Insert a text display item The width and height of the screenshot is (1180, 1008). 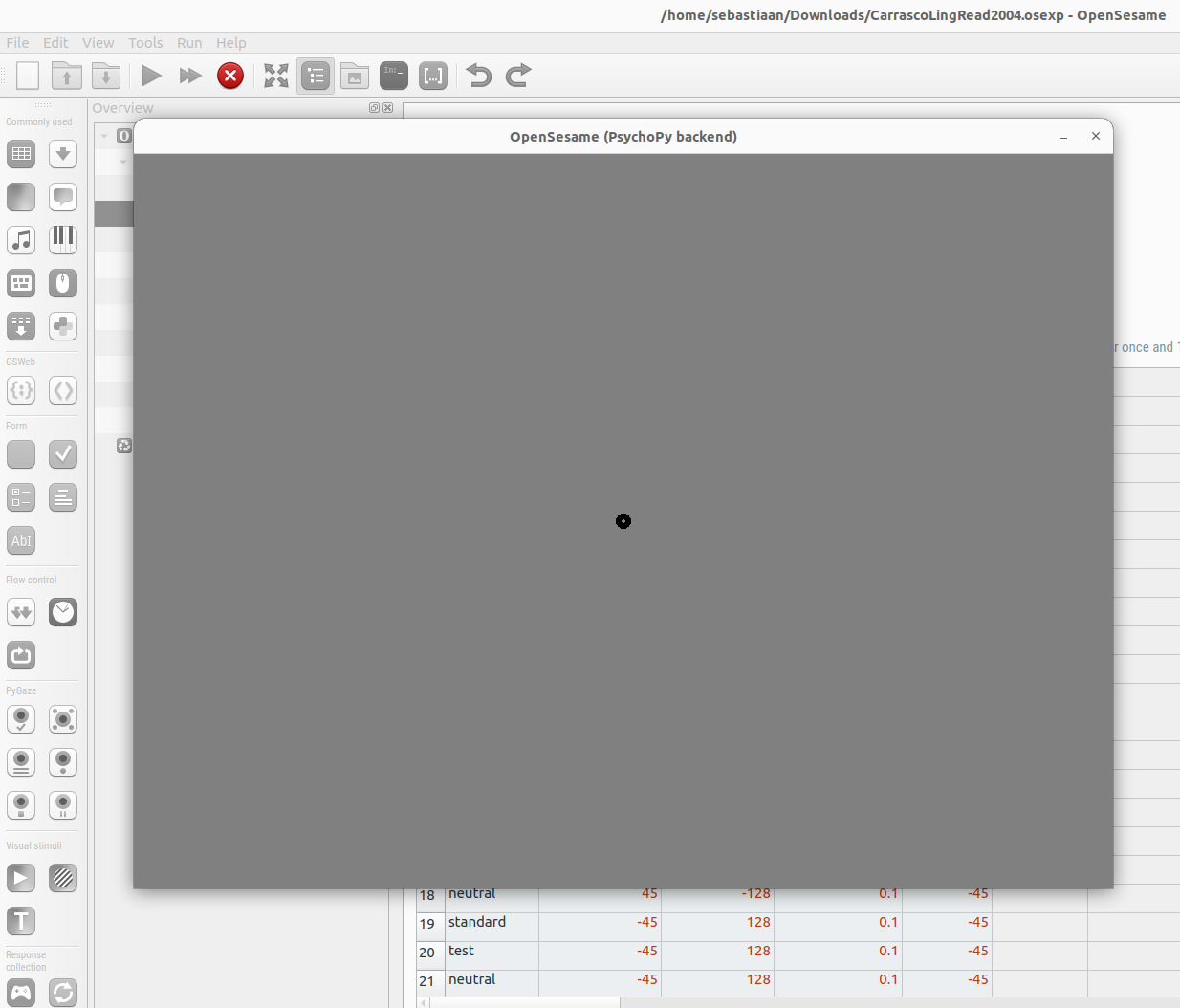[x=21, y=921]
